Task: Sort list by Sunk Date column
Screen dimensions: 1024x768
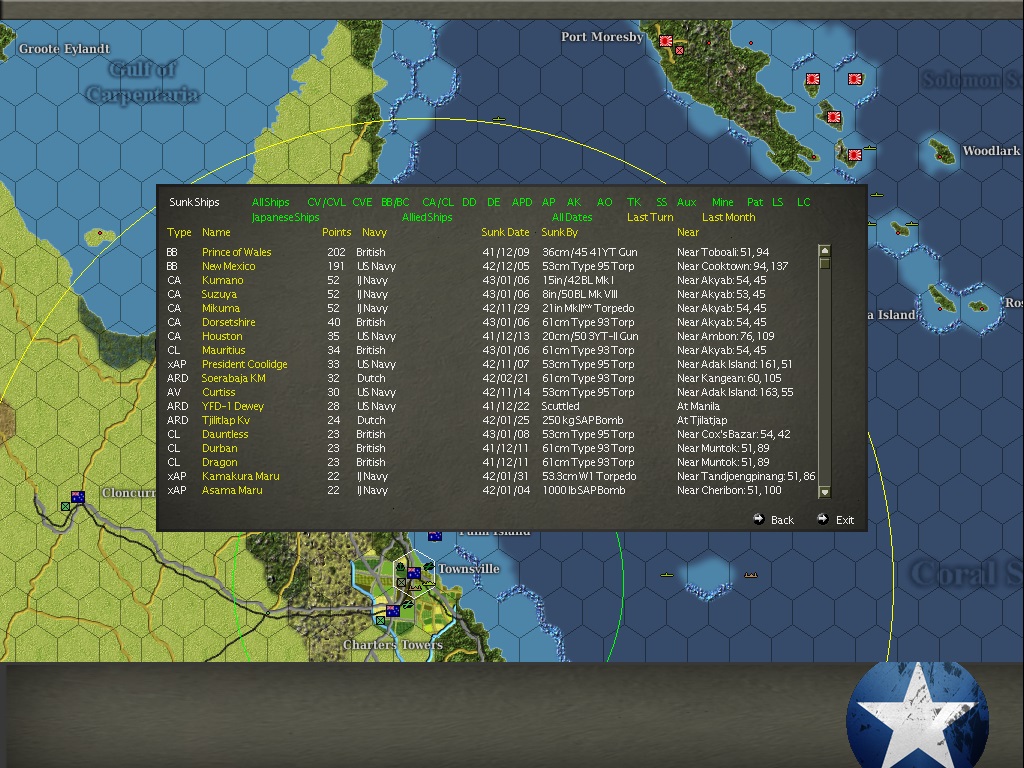Action: tap(505, 232)
